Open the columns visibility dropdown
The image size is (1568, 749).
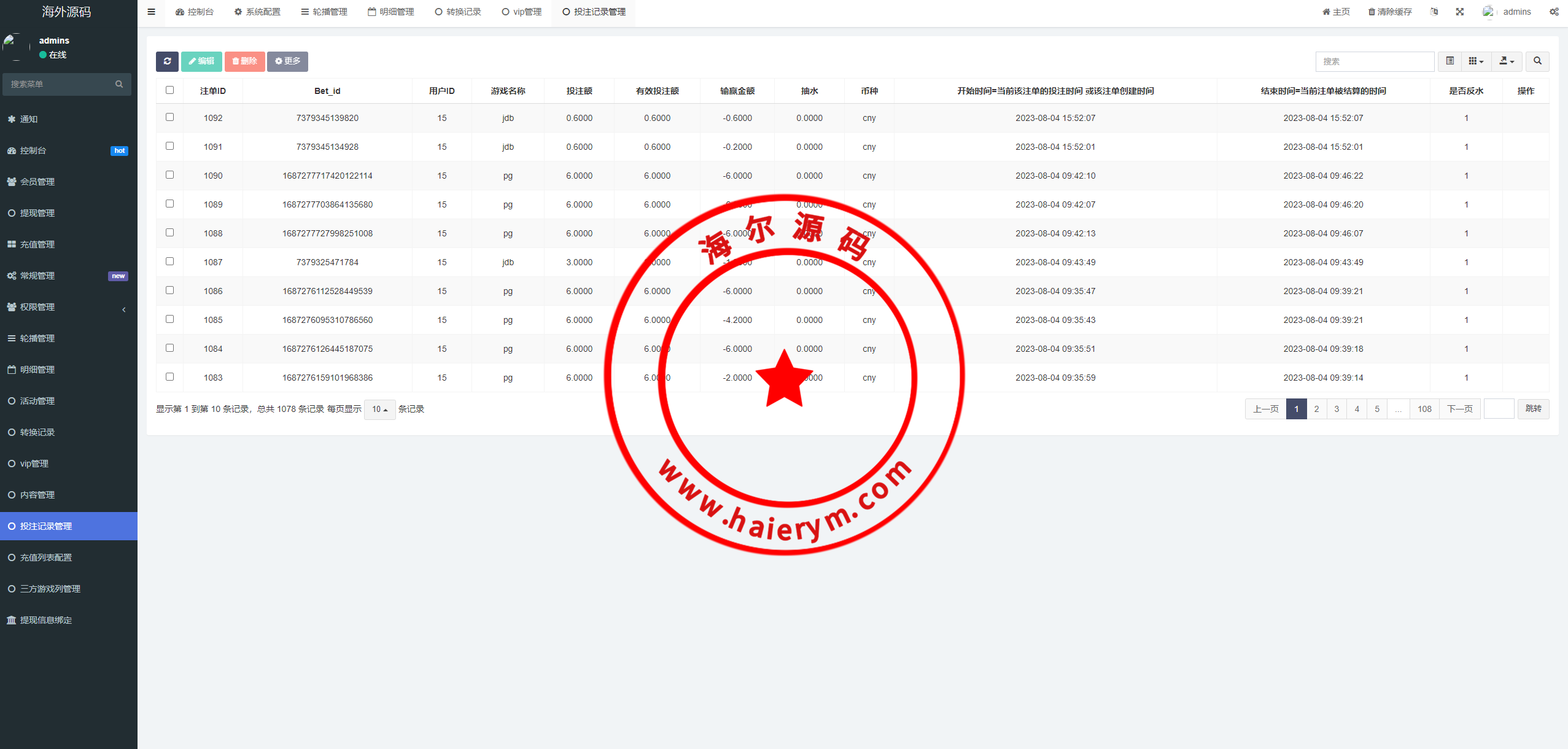pyautogui.click(x=1476, y=61)
